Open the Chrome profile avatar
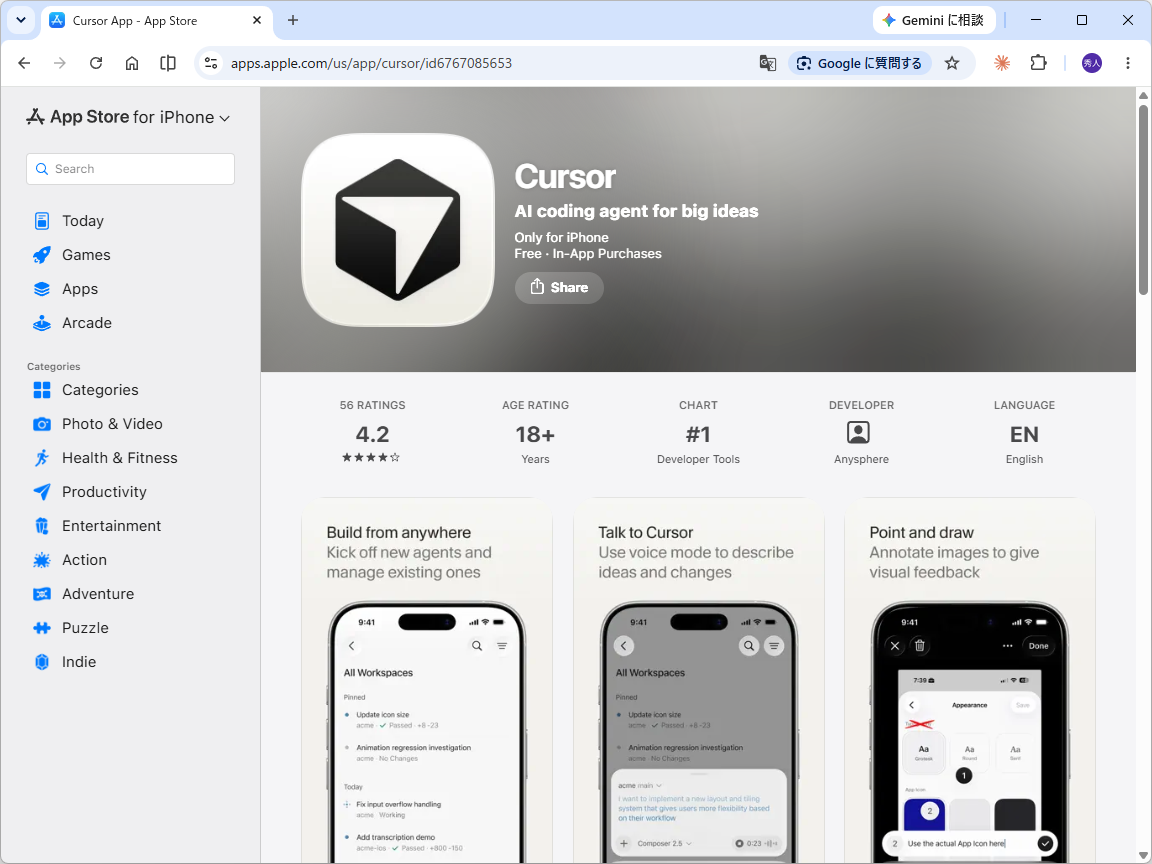This screenshot has width=1152, height=864. pos(1092,63)
